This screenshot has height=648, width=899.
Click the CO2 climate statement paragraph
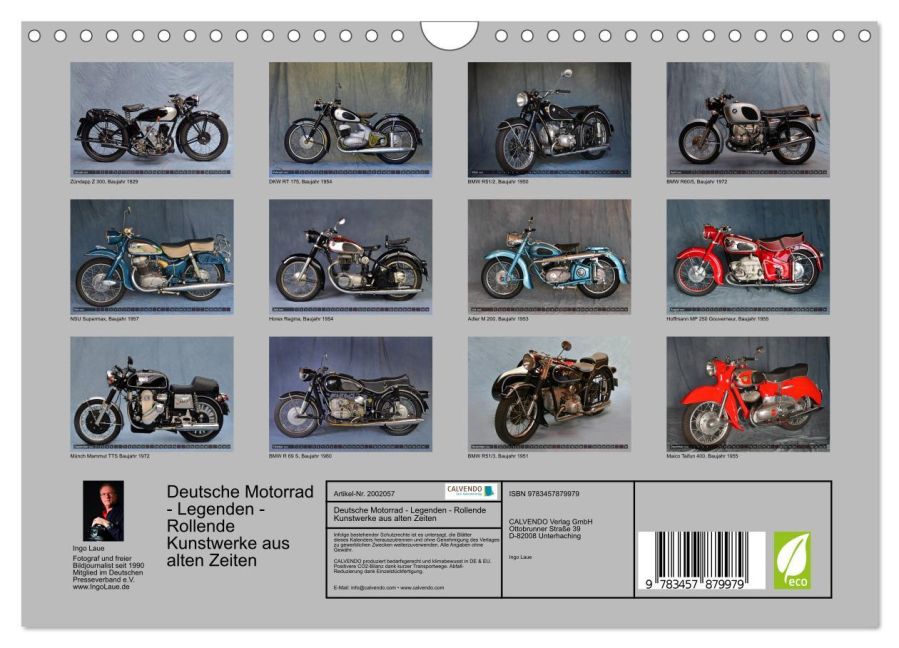pos(412,566)
